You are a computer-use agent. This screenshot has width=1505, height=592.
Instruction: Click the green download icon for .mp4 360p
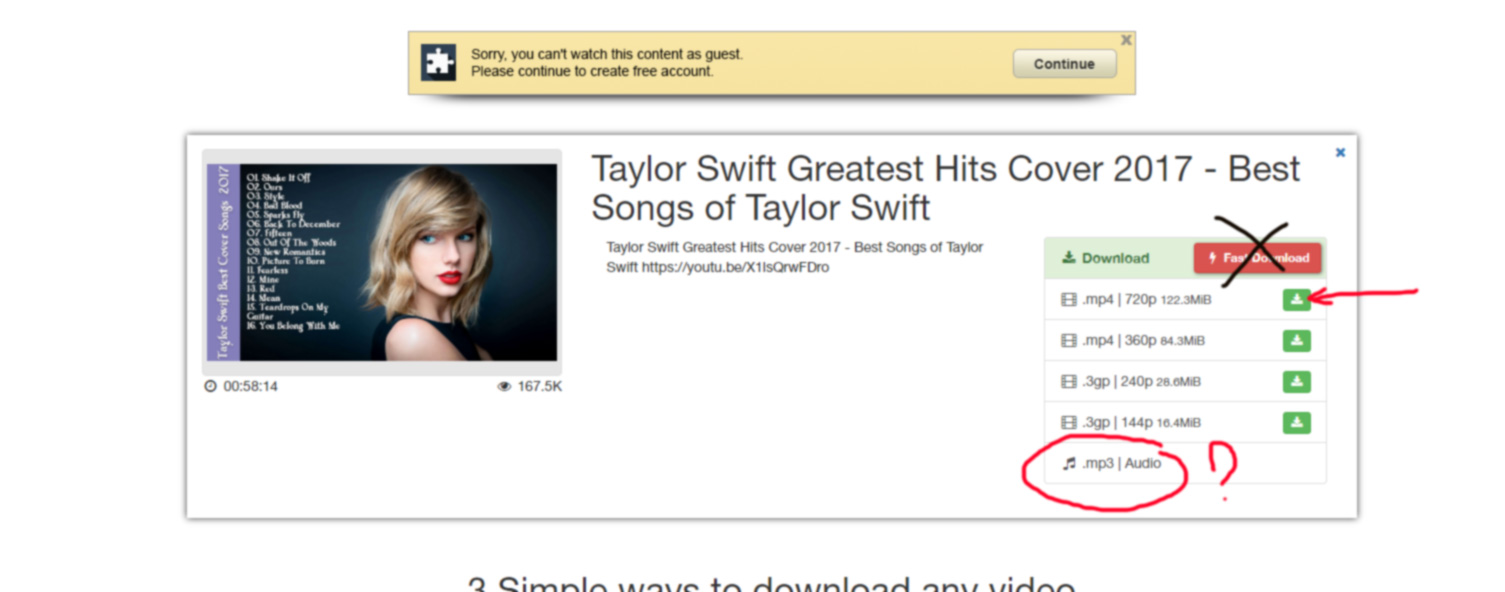(1296, 341)
